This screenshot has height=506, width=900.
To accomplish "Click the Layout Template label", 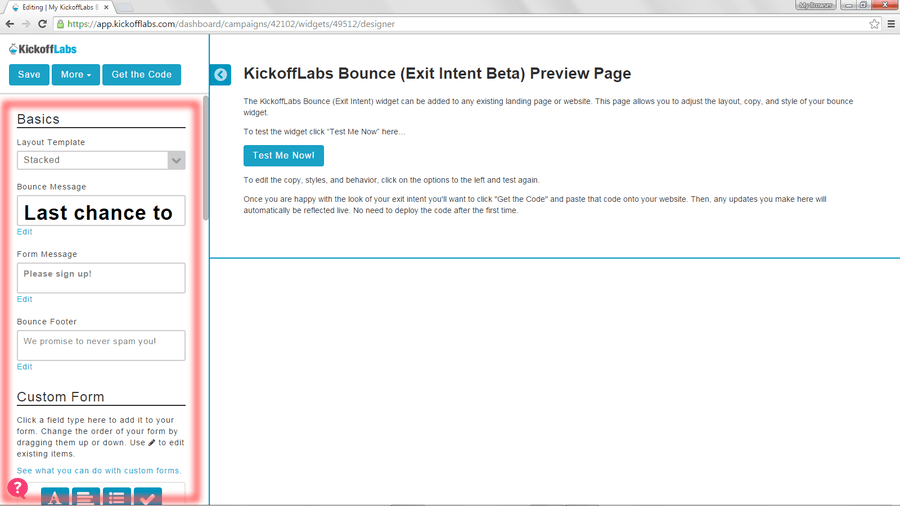I will point(51,142).
